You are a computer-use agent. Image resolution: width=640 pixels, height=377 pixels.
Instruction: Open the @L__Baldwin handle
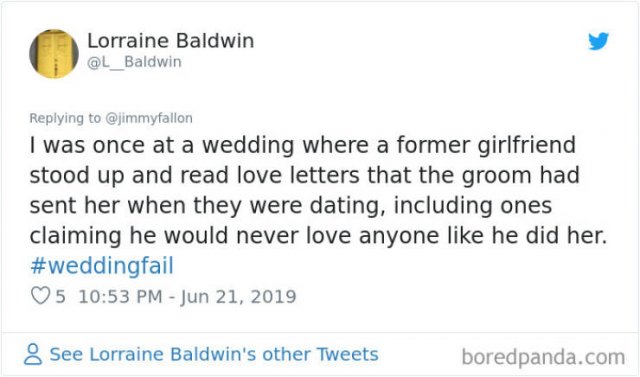(x=134, y=62)
